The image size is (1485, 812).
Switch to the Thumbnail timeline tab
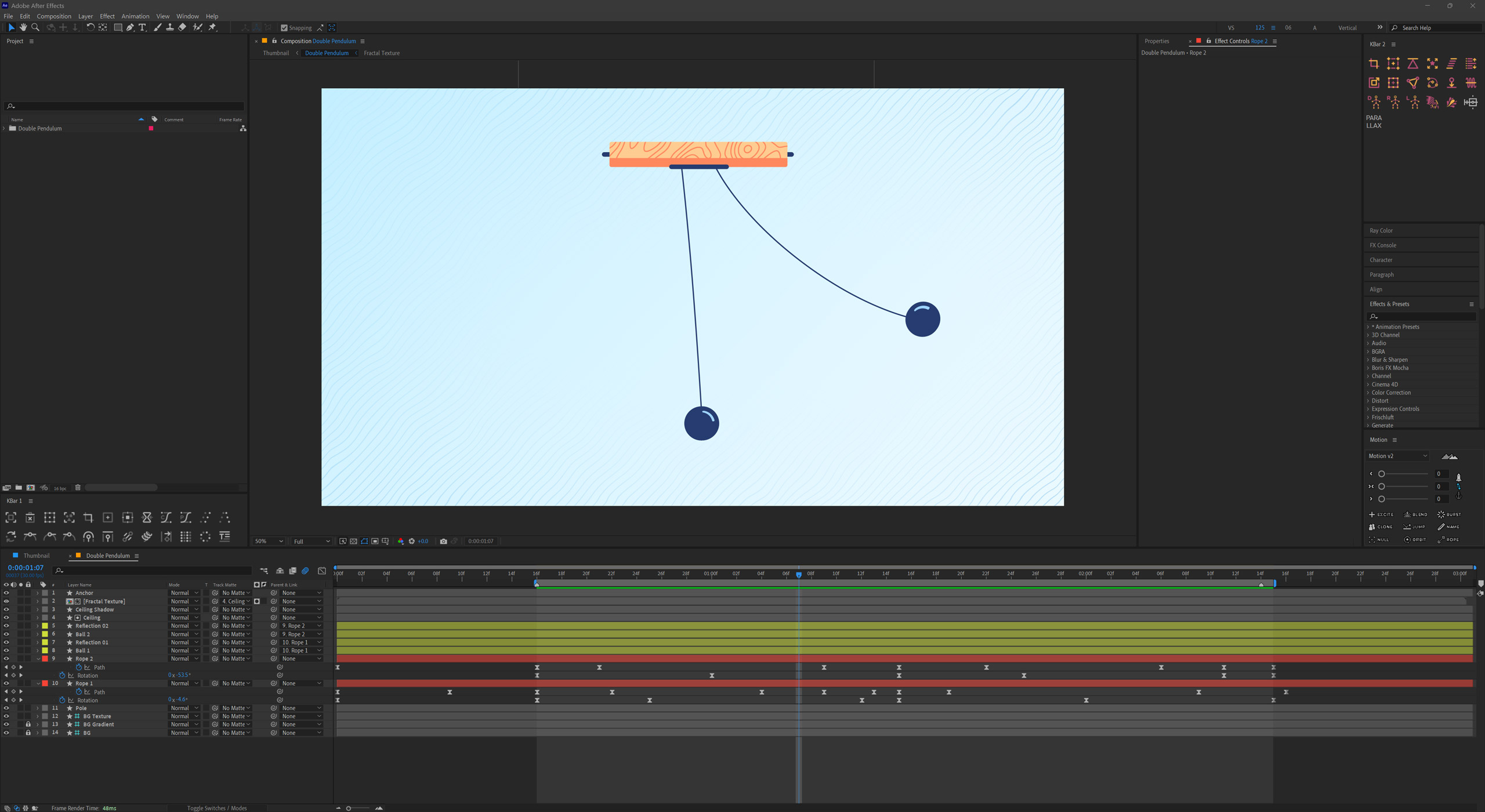pos(36,556)
